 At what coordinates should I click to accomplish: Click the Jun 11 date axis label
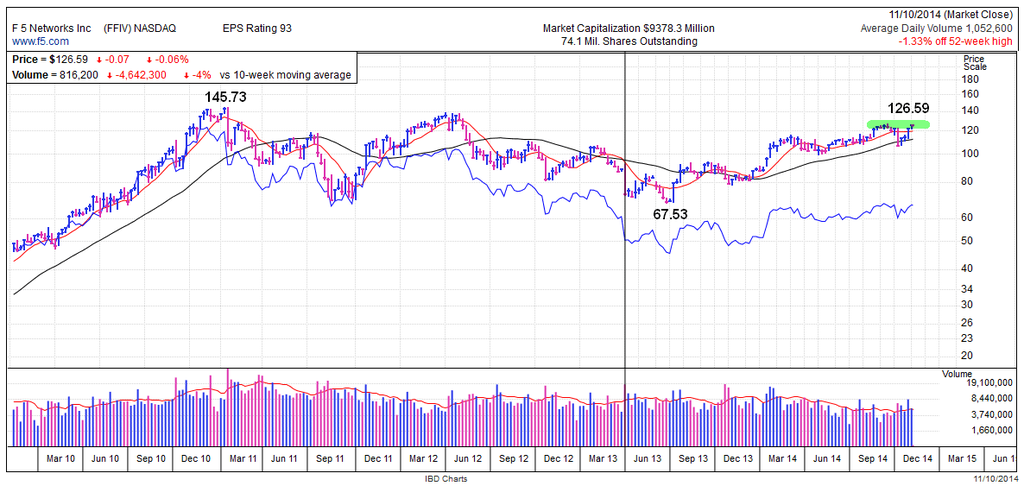285,459
